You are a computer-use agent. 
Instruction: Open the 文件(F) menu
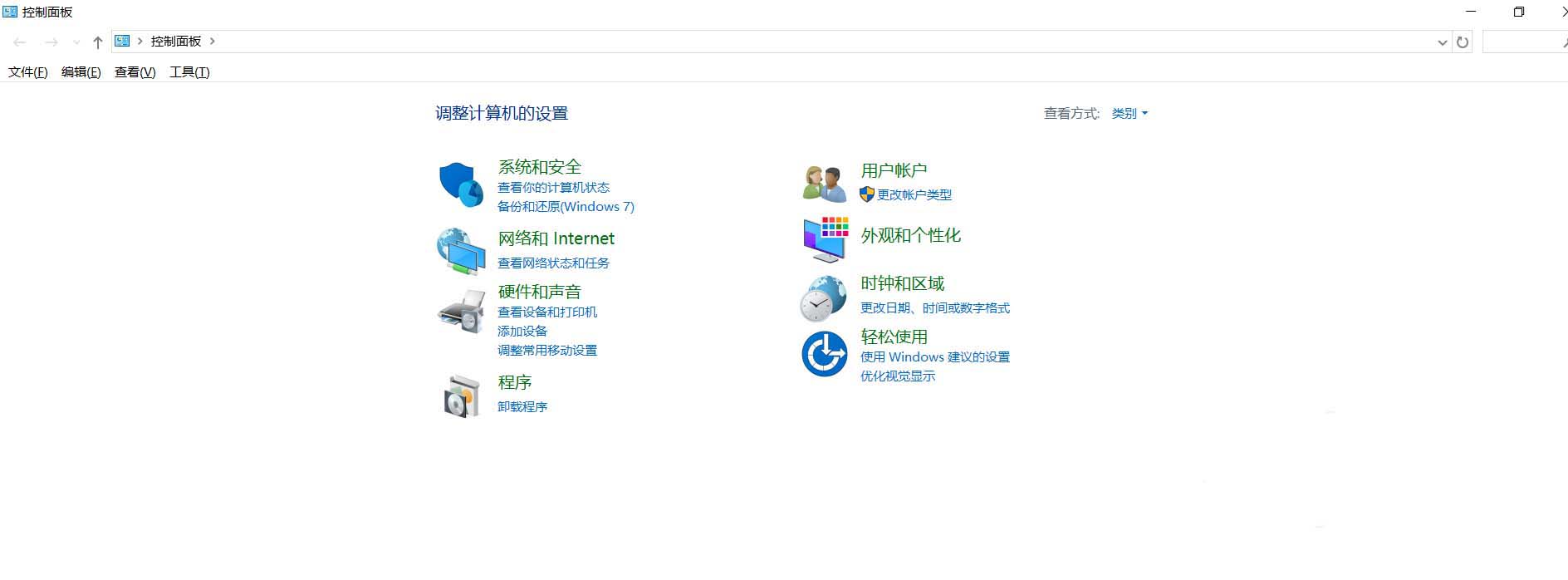point(28,72)
